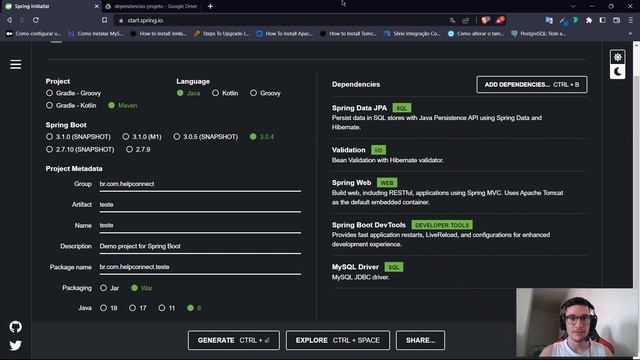Open the hamburger menu in the sidebar
Screen dimensions: 640x360
pyautogui.click(x=16, y=64)
